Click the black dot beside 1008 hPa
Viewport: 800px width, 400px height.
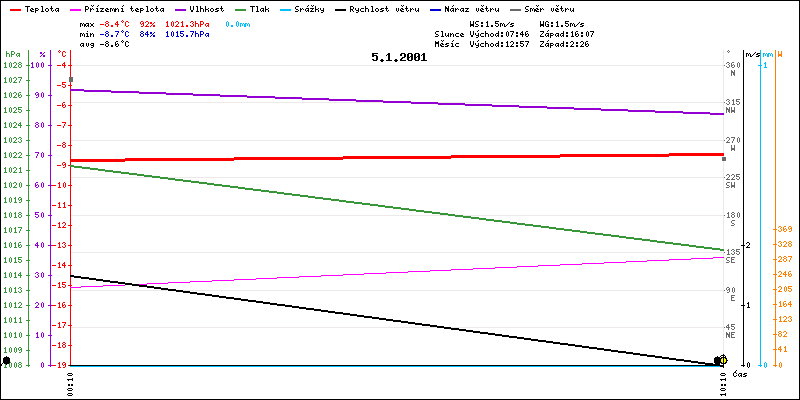tap(6, 360)
